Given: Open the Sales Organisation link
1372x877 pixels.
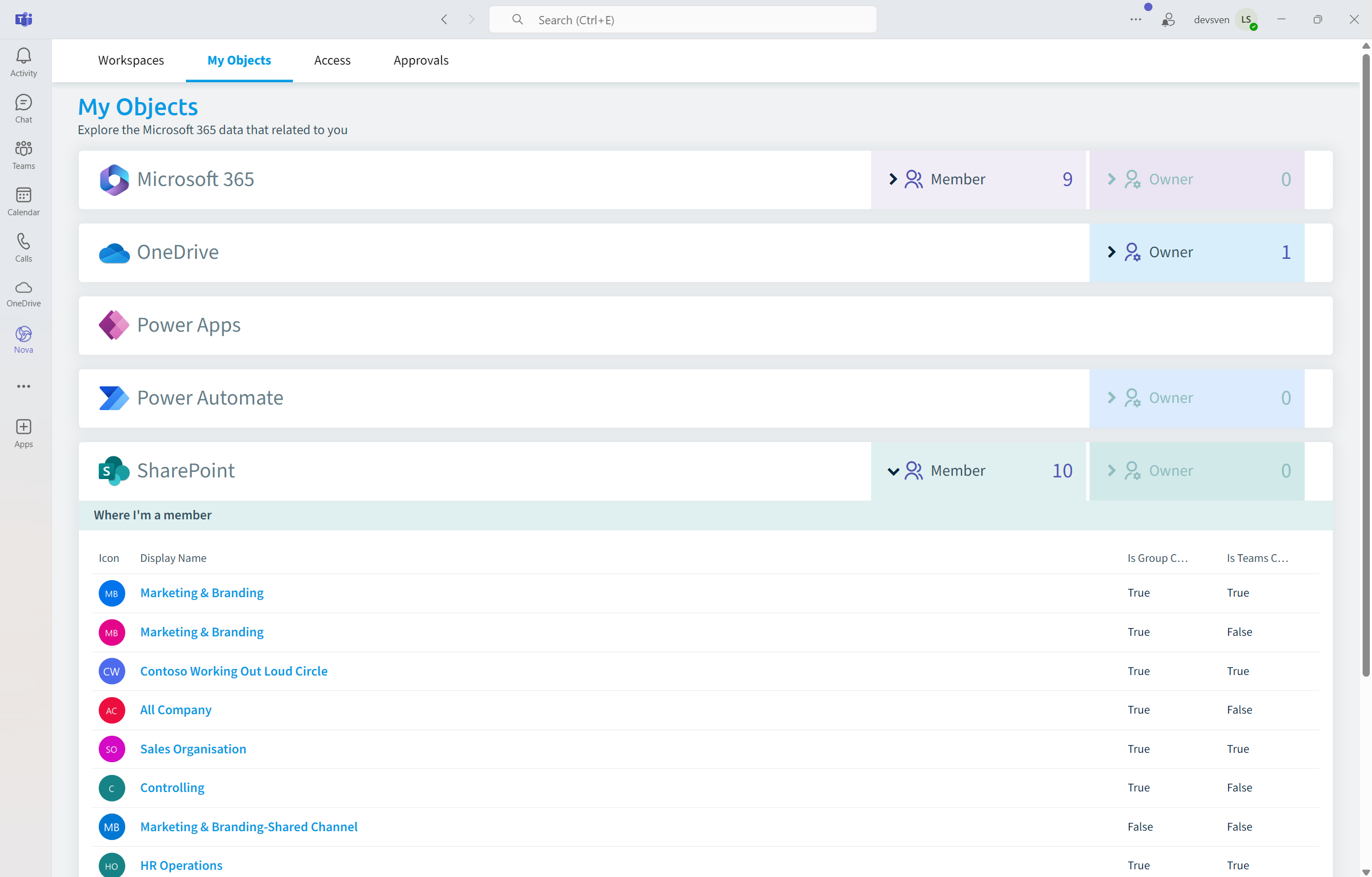Looking at the screenshot, I should (193, 749).
